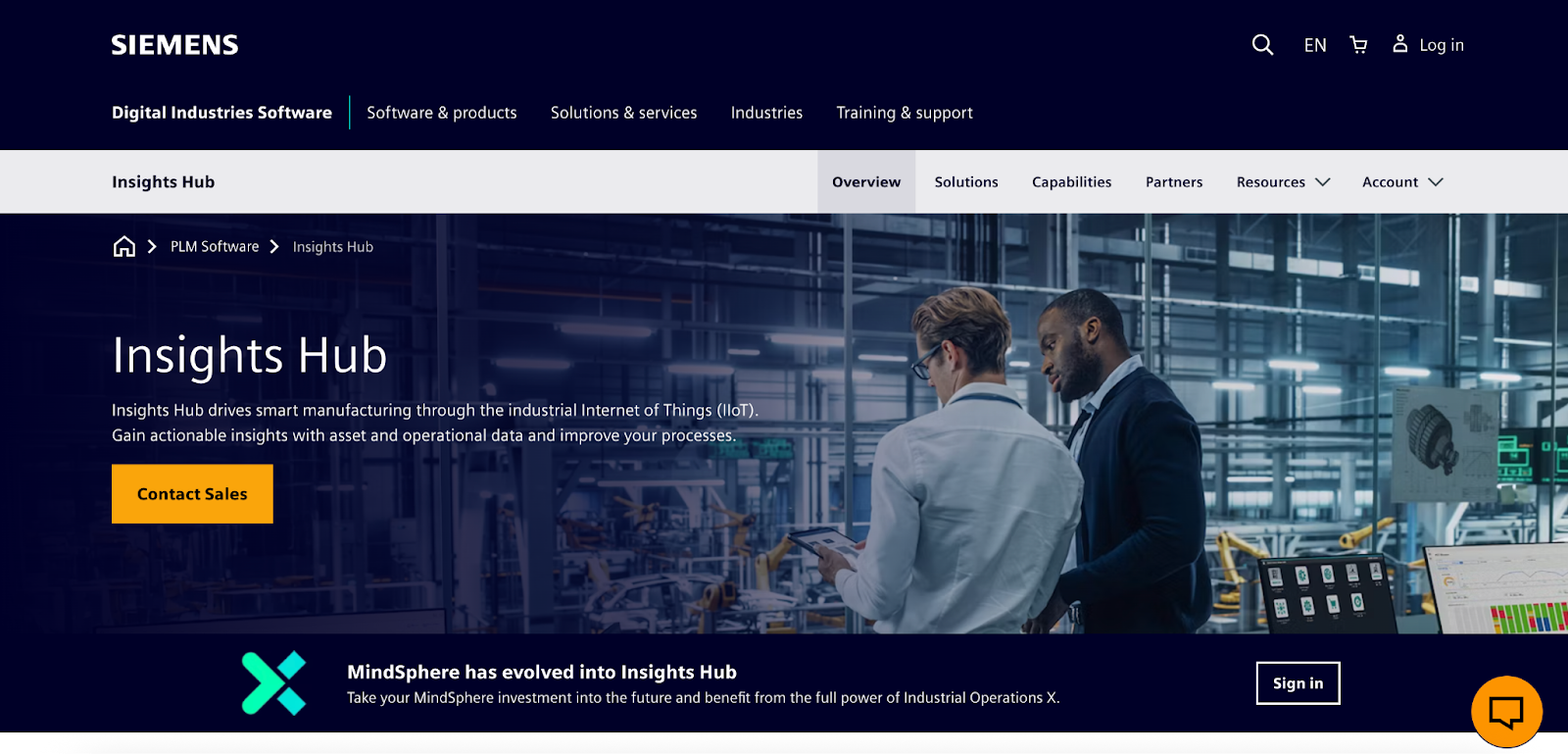Image resolution: width=1568 pixels, height=754 pixels.
Task: Click the user profile icon
Action: point(1400,44)
